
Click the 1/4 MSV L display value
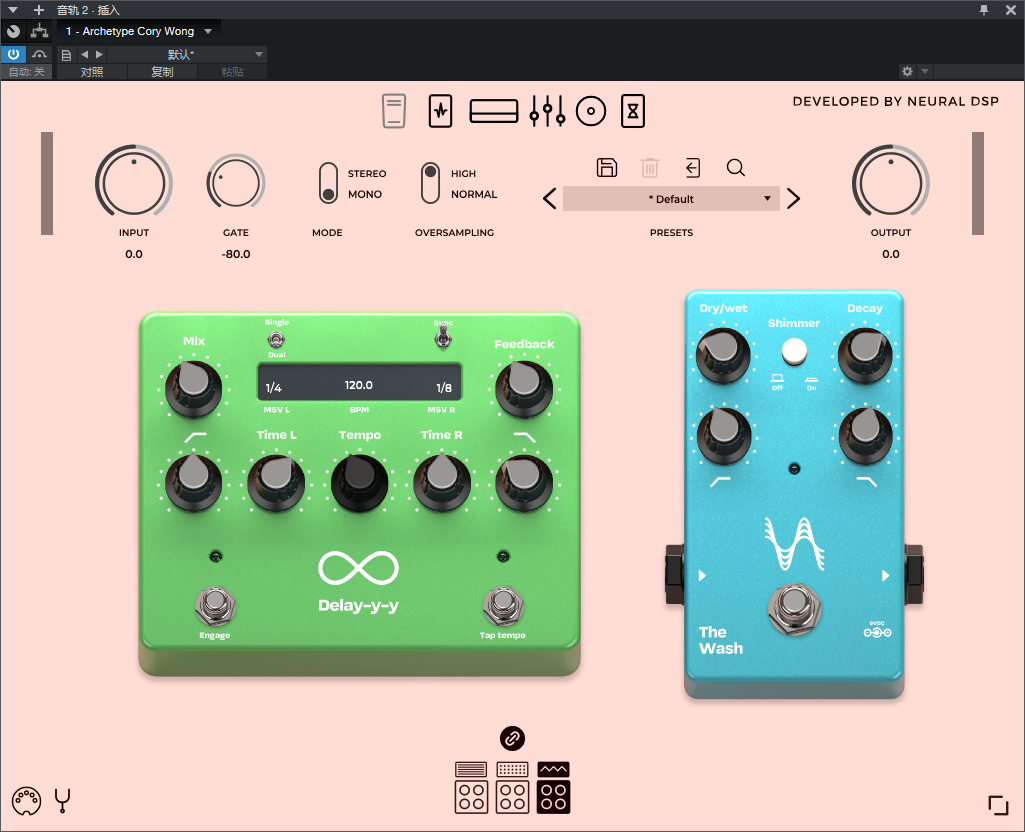pyautogui.click(x=273, y=388)
